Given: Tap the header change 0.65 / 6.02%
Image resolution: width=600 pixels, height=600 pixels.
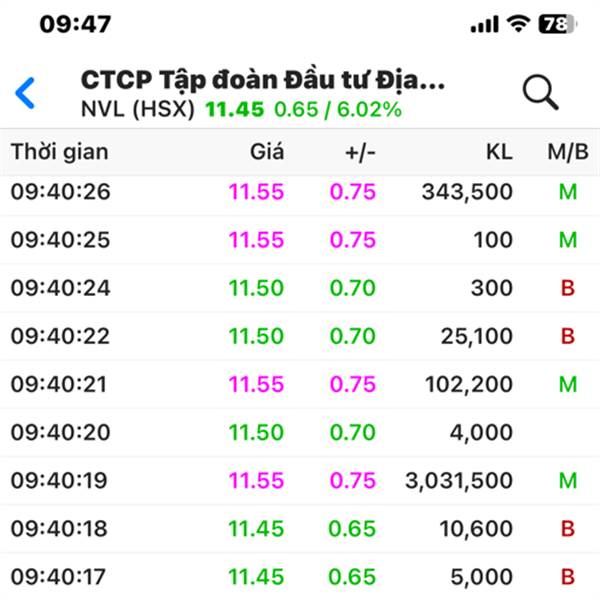Looking at the screenshot, I should (338, 109).
